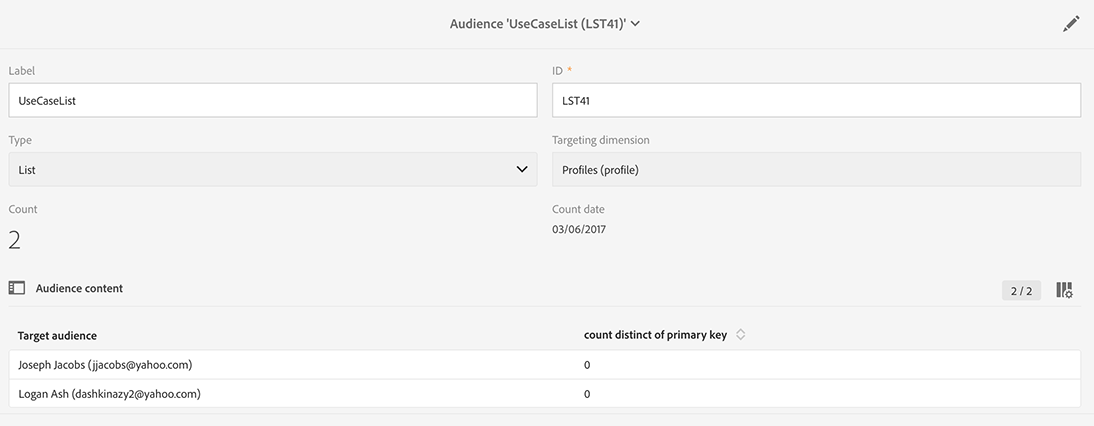Click the Label field containing UseCaseList
Screen dimensions: 1094x426
click(272, 100)
